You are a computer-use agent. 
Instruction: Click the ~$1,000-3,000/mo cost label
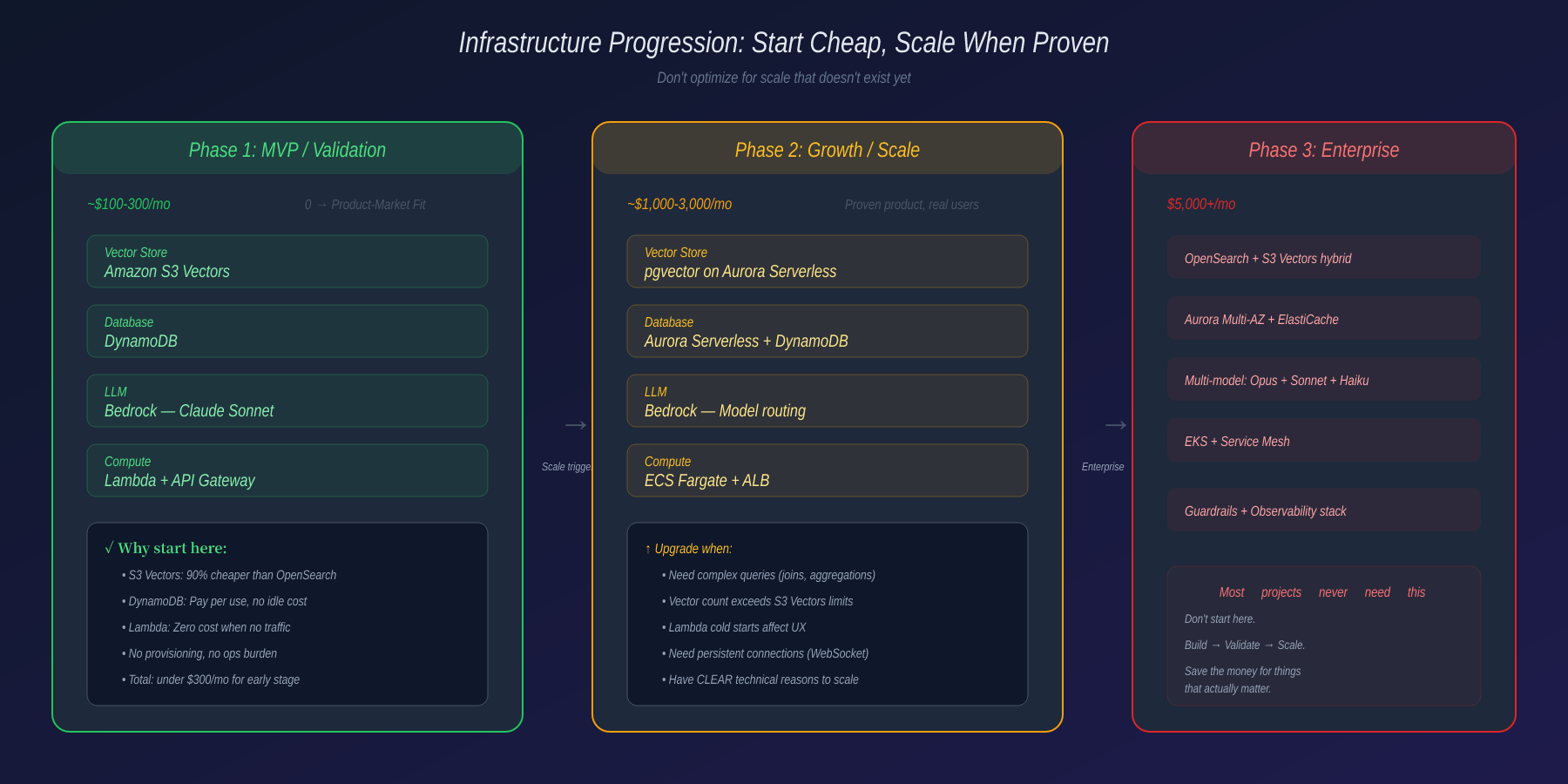point(679,204)
